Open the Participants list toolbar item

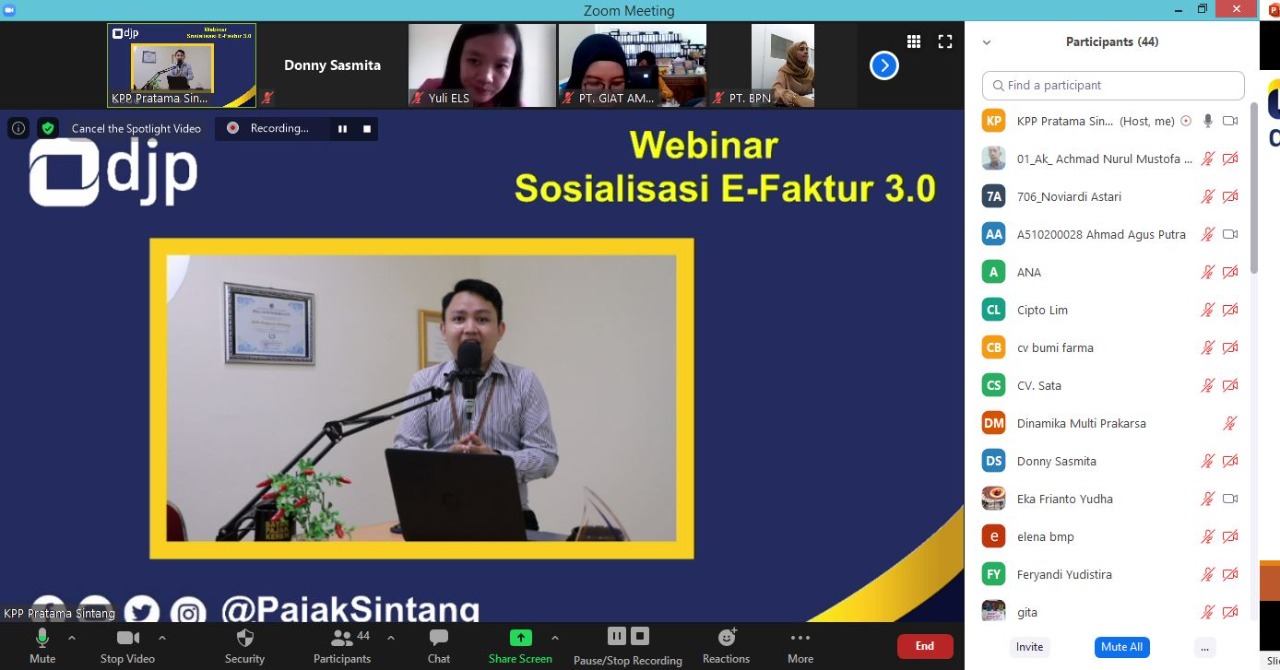(x=342, y=639)
